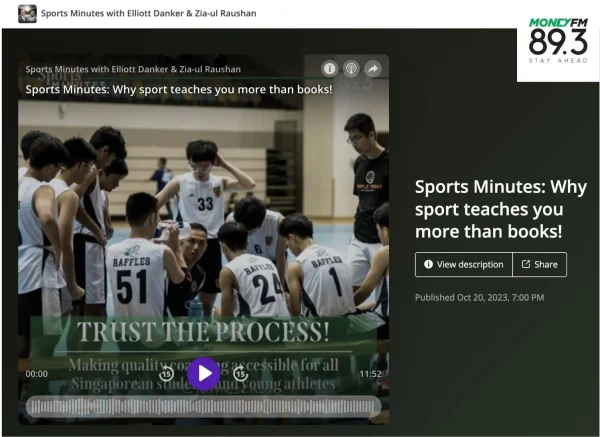Open episode info icon in player
The width and height of the screenshot is (600, 437).
pos(329,69)
